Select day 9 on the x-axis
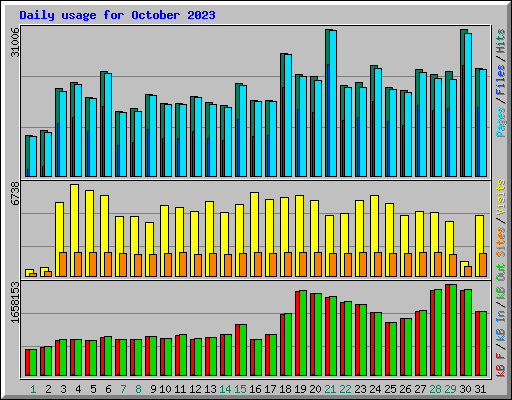The width and height of the screenshot is (512, 400). (153, 389)
